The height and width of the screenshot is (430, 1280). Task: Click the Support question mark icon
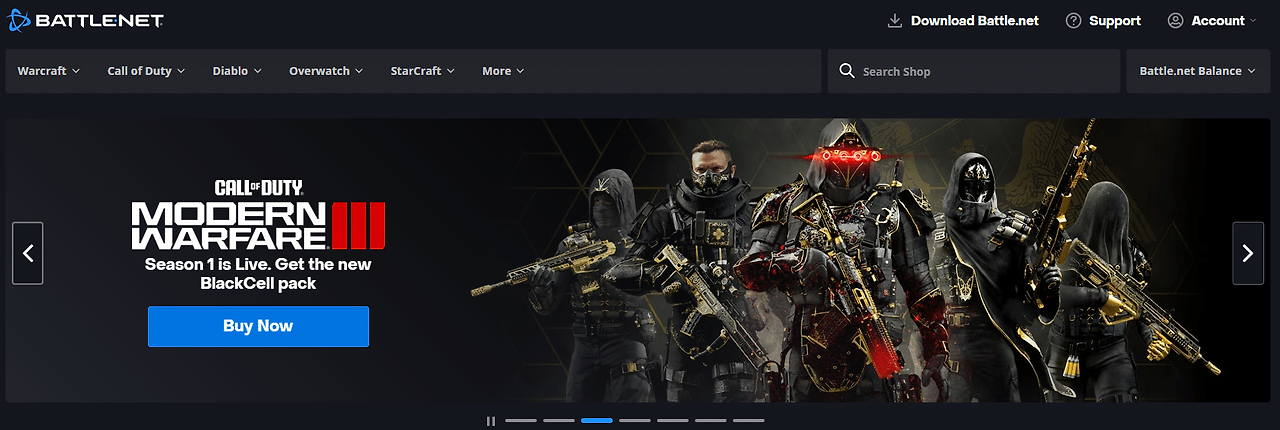1074,20
